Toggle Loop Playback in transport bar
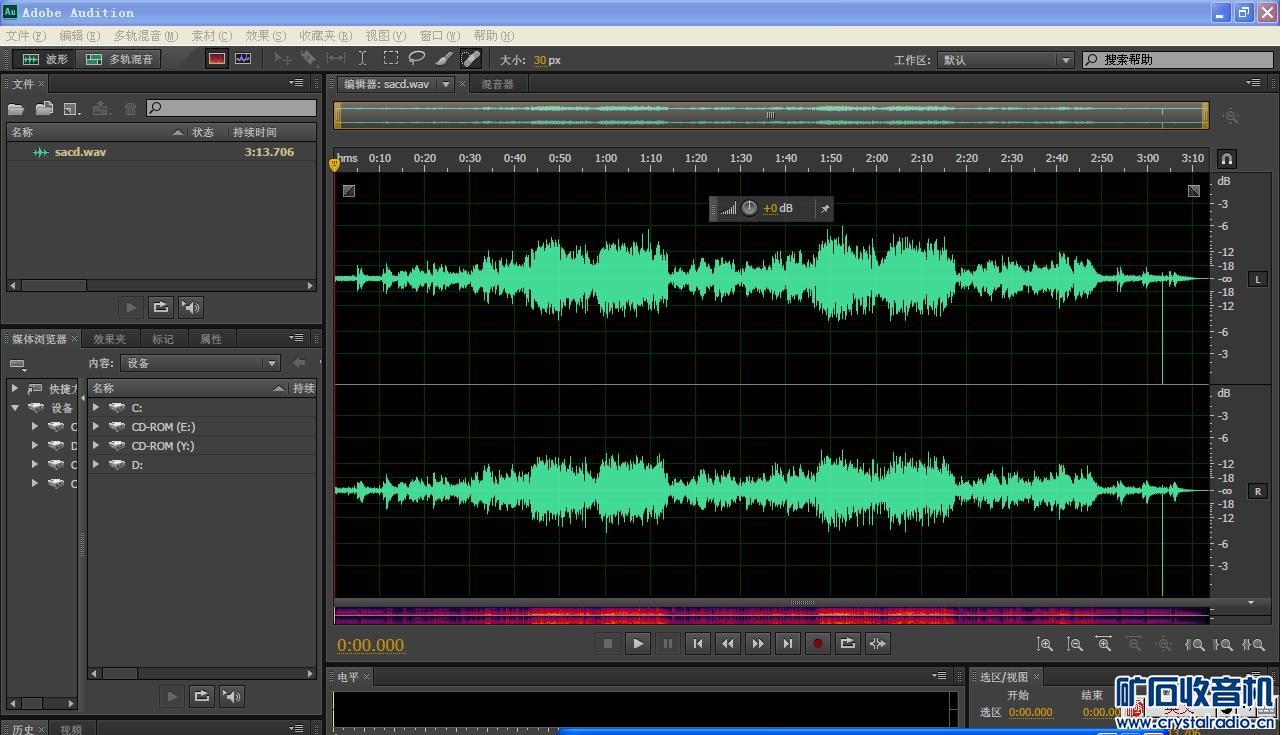This screenshot has height=735, width=1282. pos(847,644)
